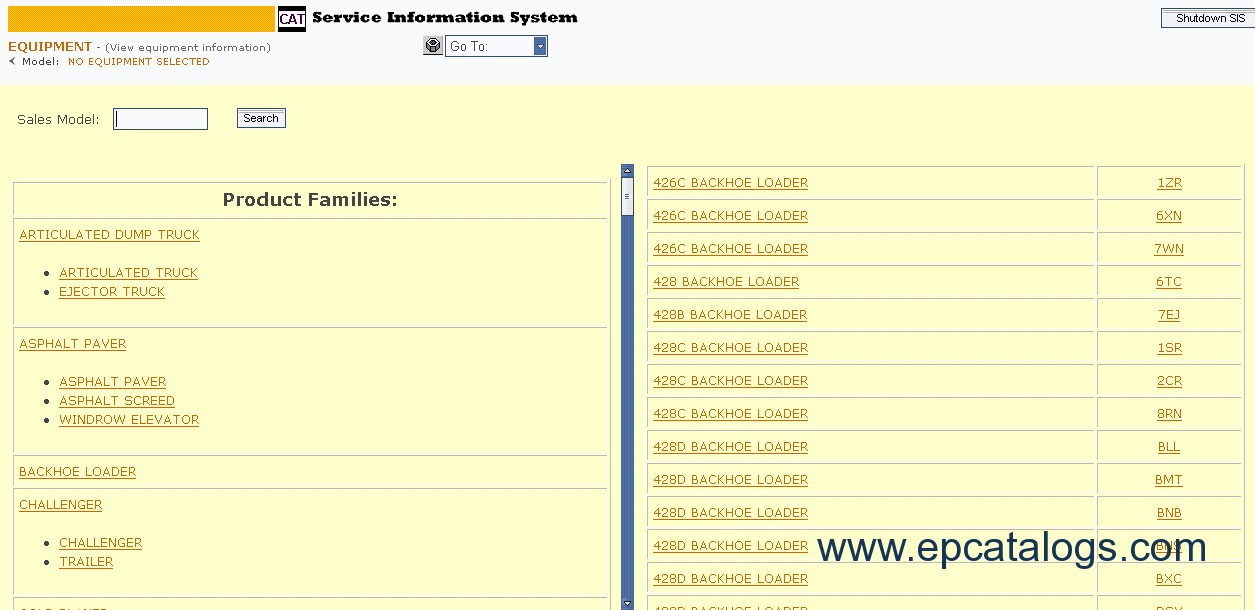1255x610 pixels.
Task: Open the BACKHOE LOADER product family
Action: 77,472
